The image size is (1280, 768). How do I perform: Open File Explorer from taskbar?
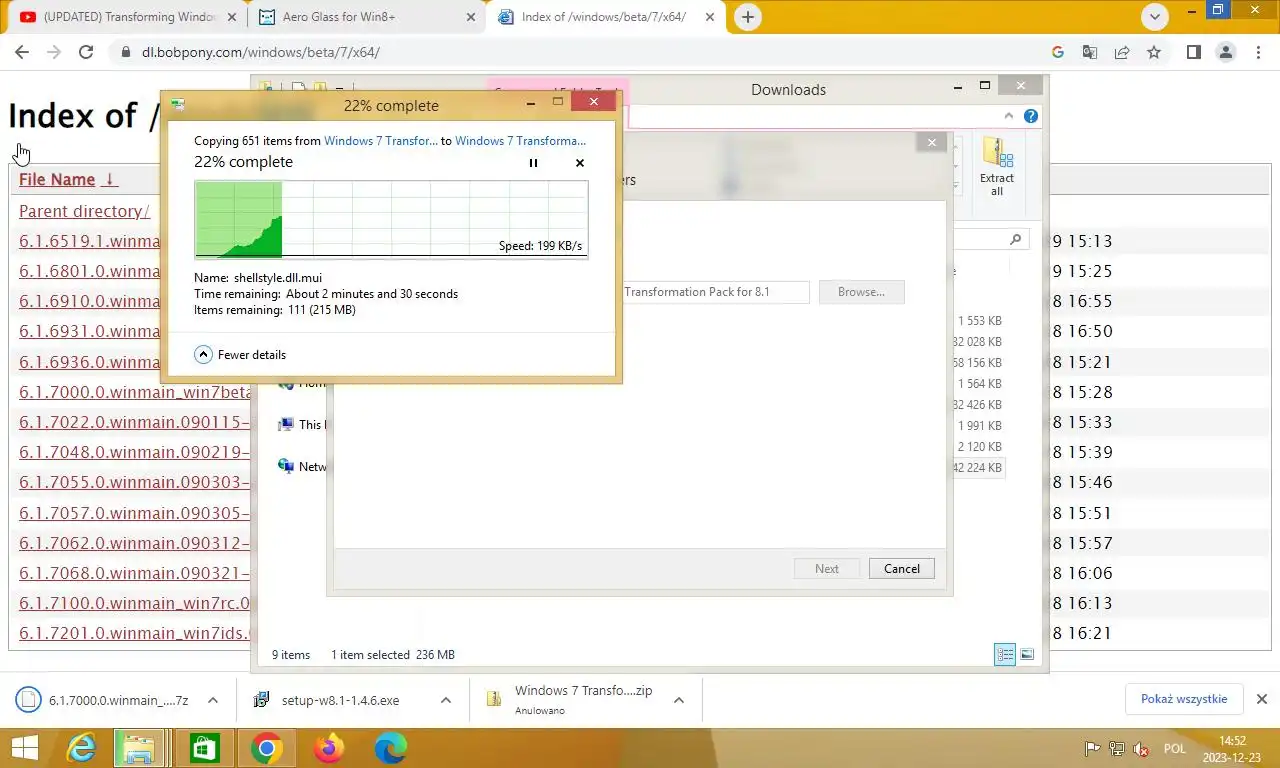tap(140, 748)
